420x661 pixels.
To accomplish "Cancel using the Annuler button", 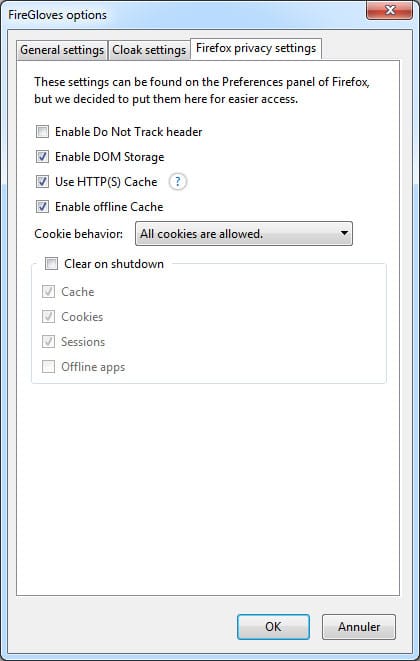I will (x=359, y=627).
